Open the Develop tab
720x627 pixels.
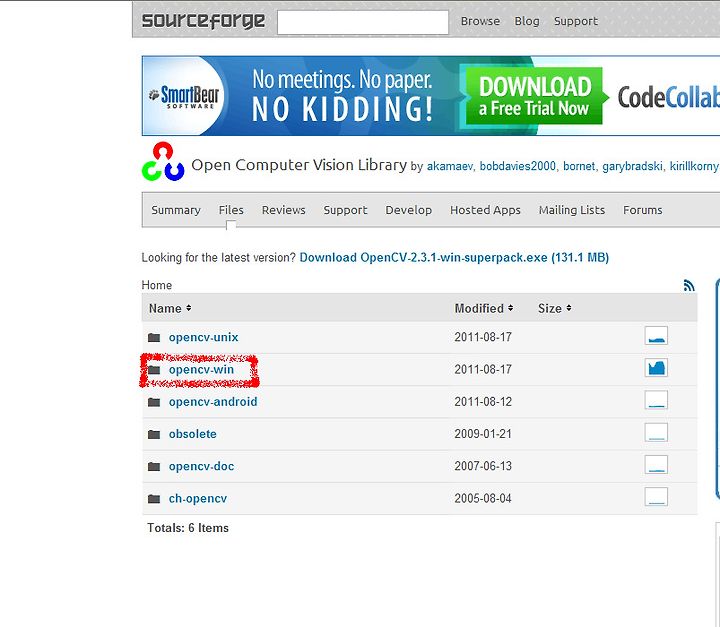(409, 210)
